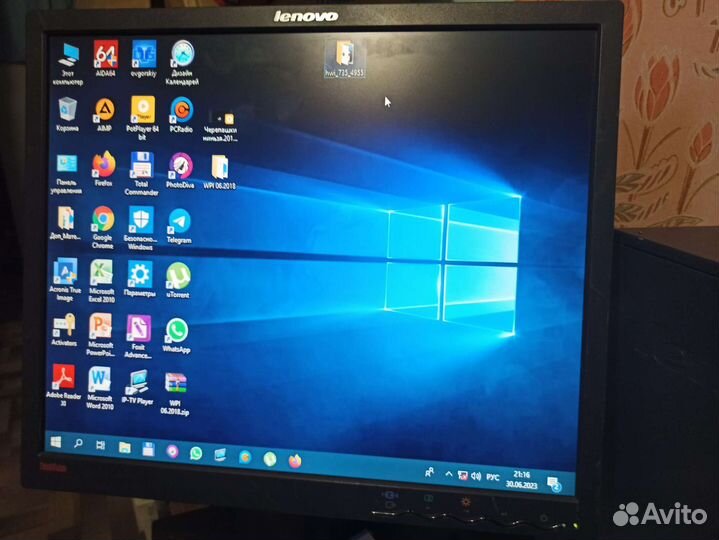Select the Черепашки ниндзя file icon
Image resolution: width=719 pixels, height=540 pixels.
click(x=221, y=126)
